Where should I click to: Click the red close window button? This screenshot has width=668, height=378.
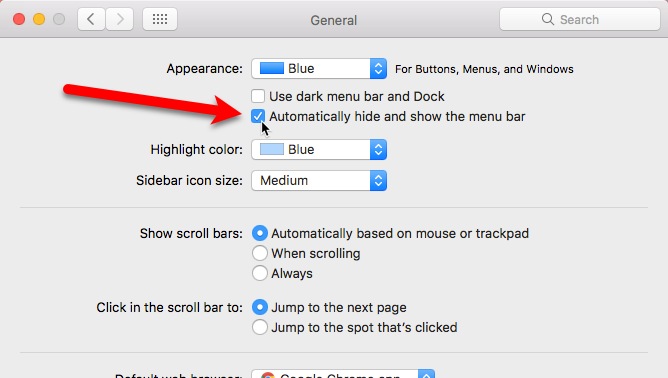(x=19, y=19)
